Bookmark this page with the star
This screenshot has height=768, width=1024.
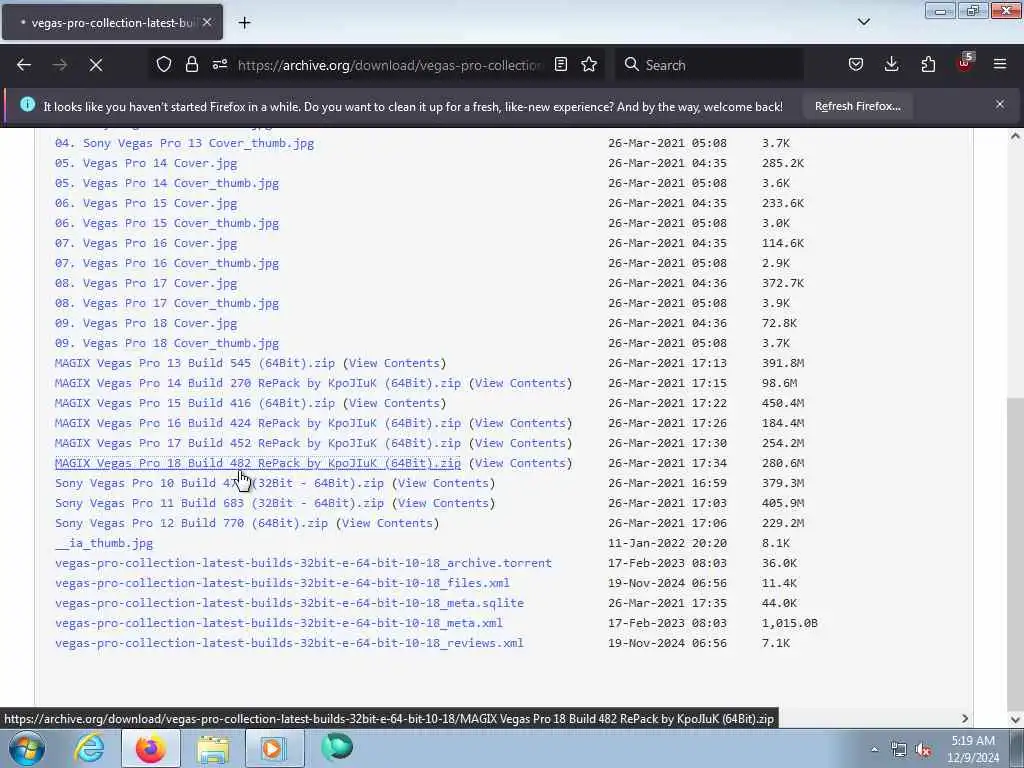(589, 65)
